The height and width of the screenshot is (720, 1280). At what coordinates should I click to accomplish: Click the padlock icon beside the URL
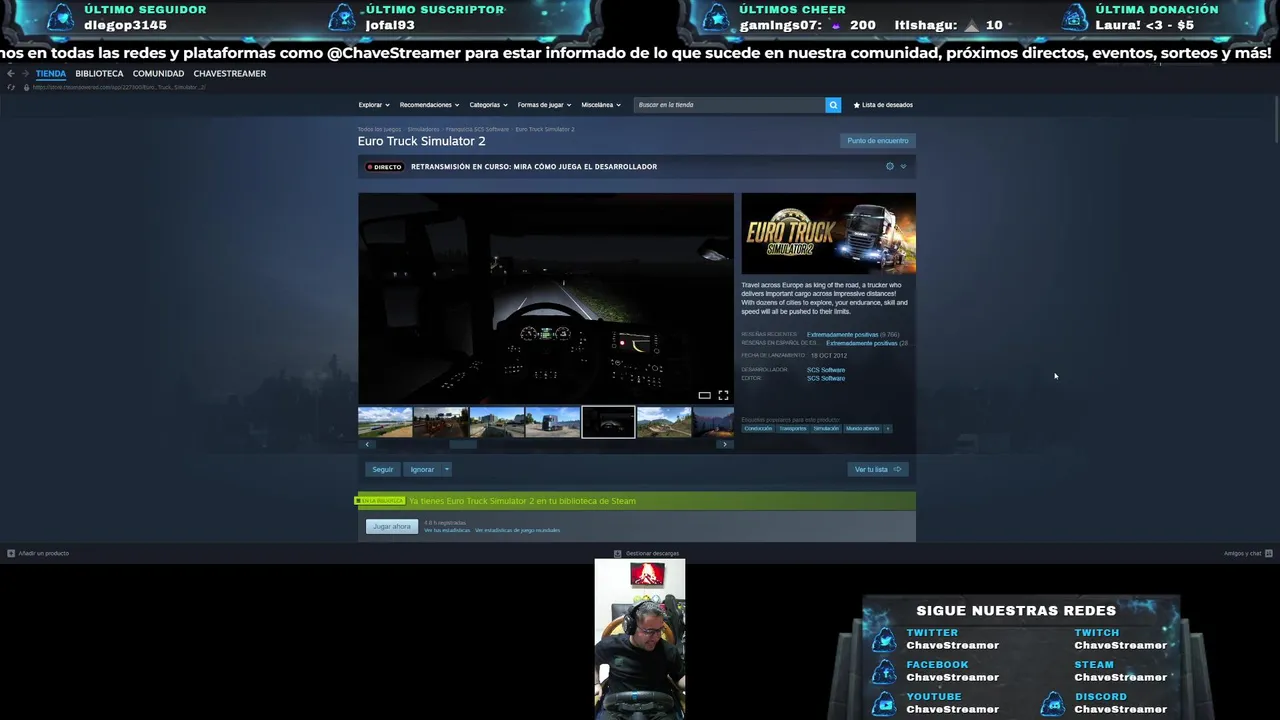click(x=26, y=87)
